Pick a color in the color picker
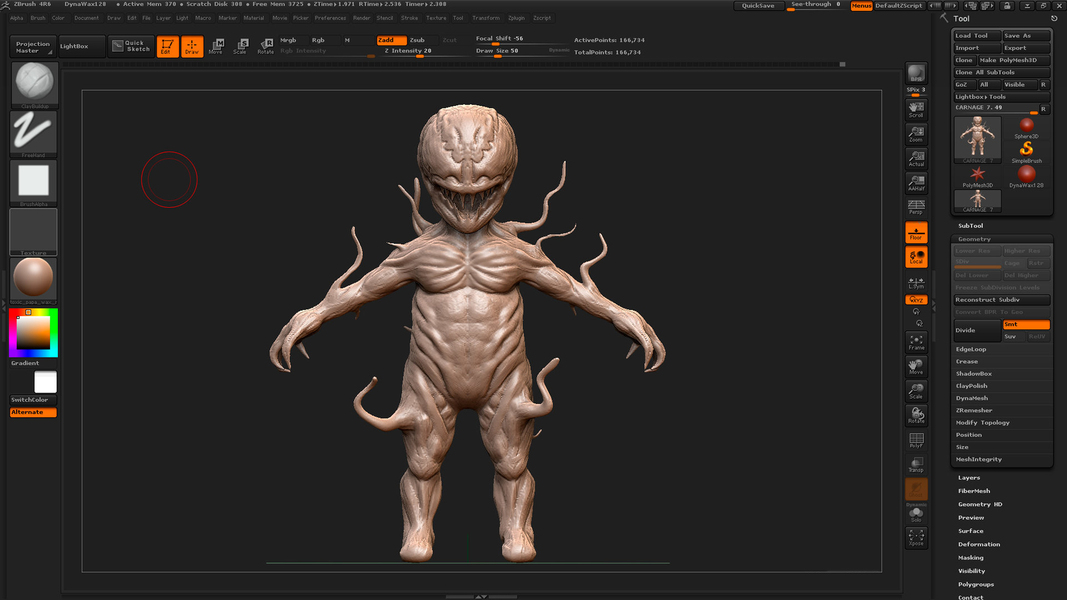 33,333
